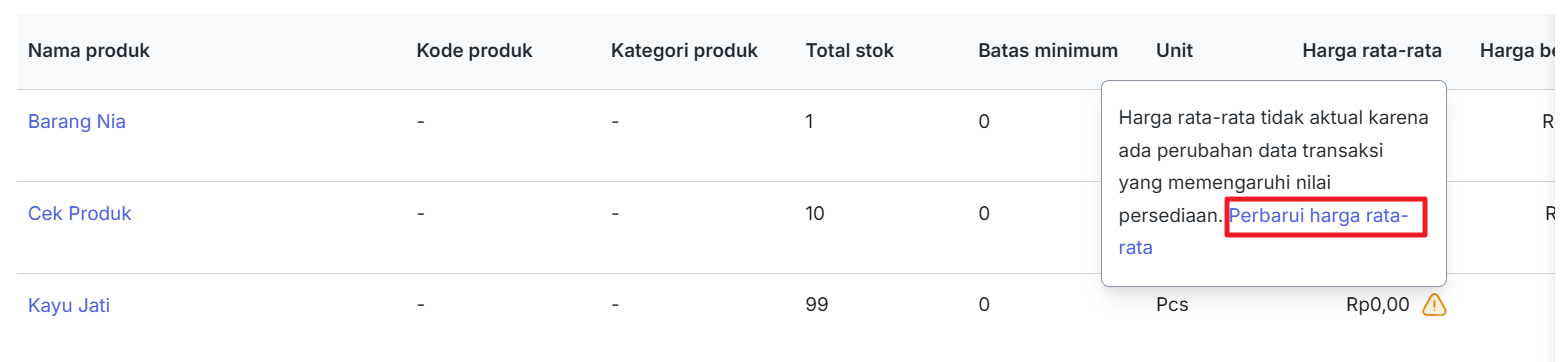Image resolution: width=1568 pixels, height=362 pixels.
Task: Select the Unit column header
Action: pyautogui.click(x=1175, y=50)
